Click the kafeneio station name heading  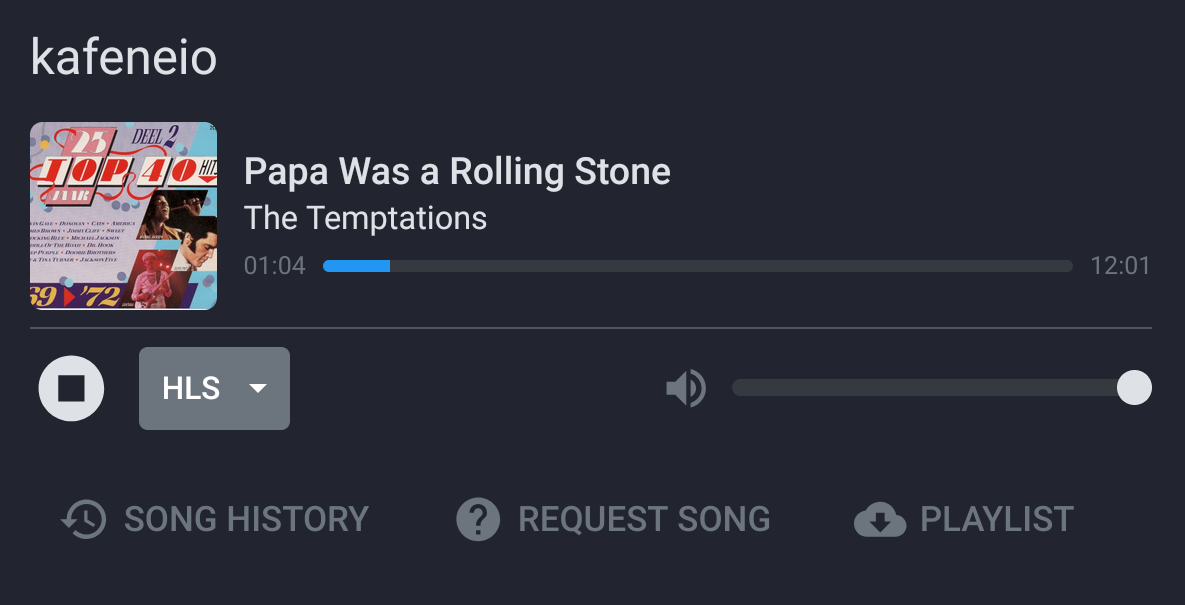pyautogui.click(x=124, y=58)
